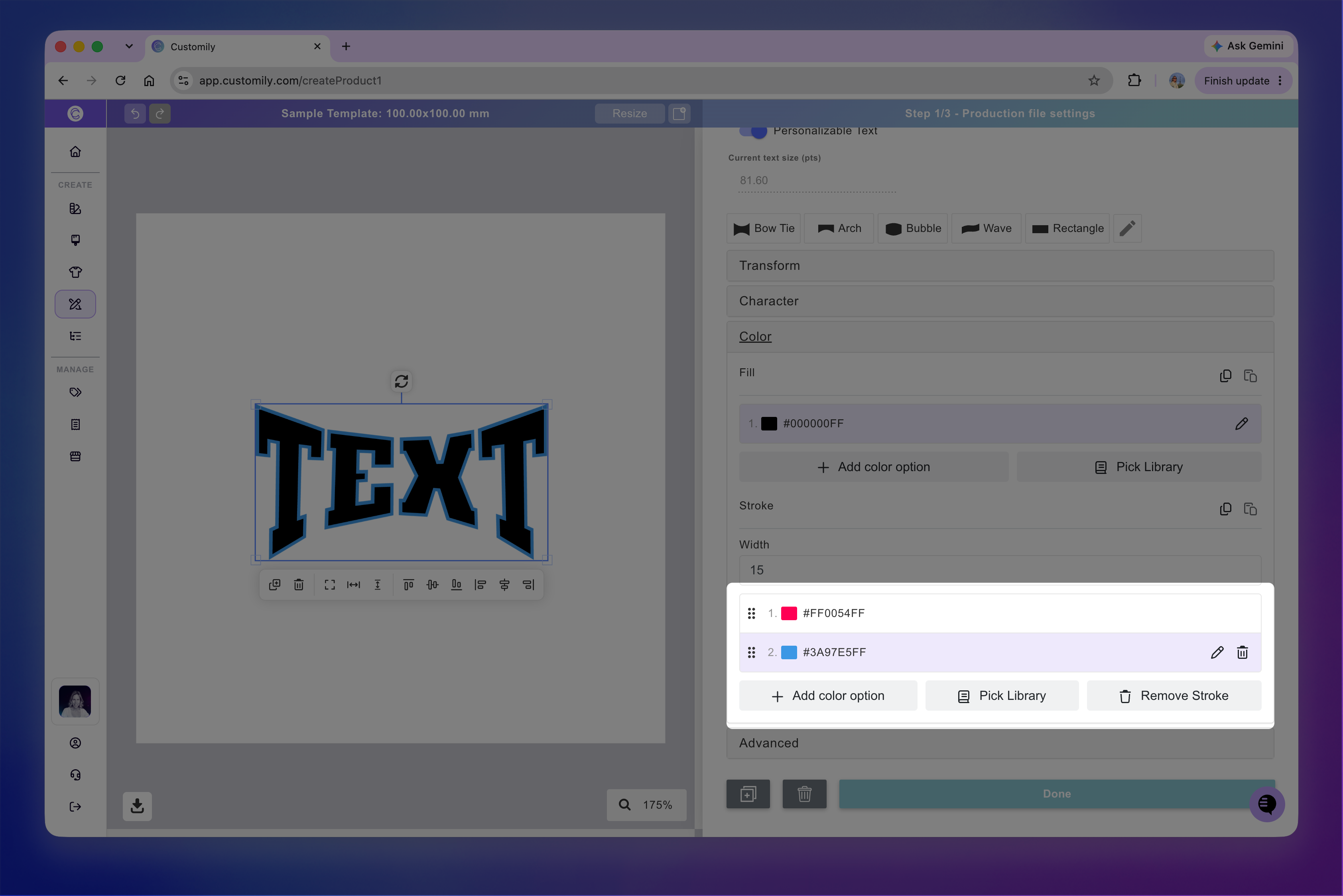This screenshot has width=1343, height=896.
Task: Expand the Advanced section
Action: tap(1000, 743)
